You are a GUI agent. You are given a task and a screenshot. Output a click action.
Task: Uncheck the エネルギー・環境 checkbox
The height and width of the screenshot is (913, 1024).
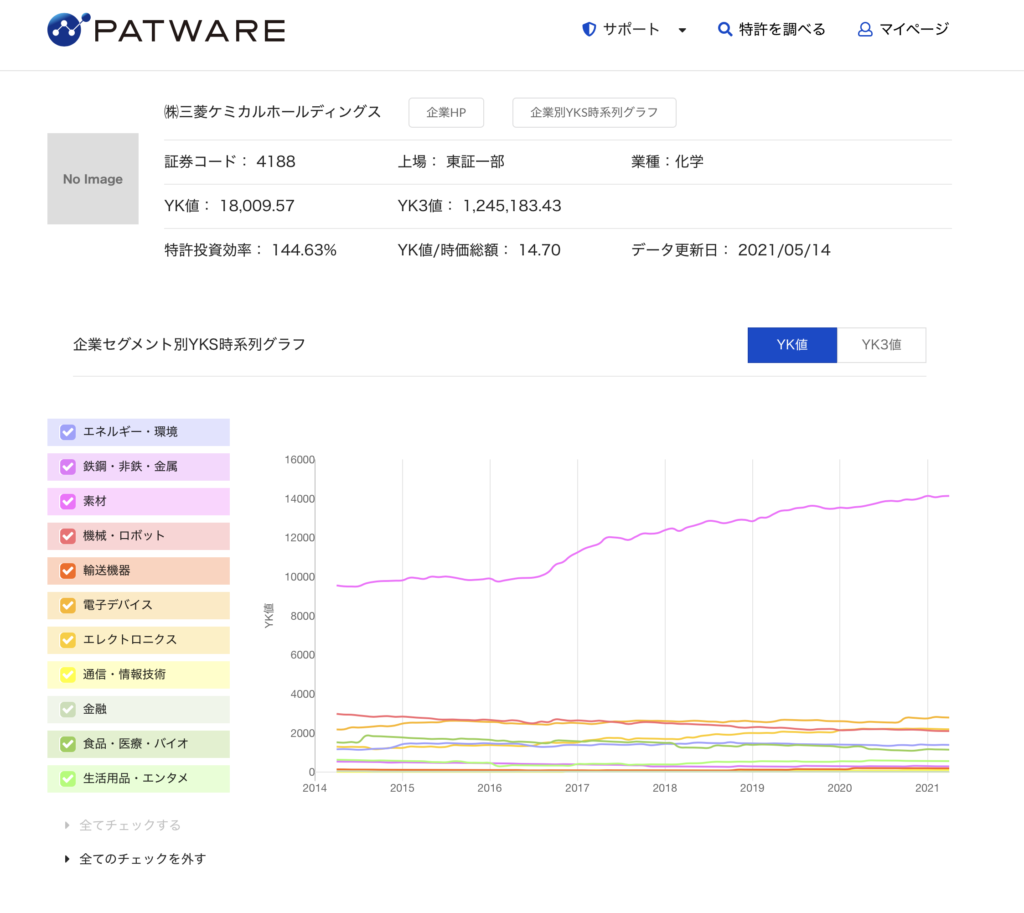(68, 432)
